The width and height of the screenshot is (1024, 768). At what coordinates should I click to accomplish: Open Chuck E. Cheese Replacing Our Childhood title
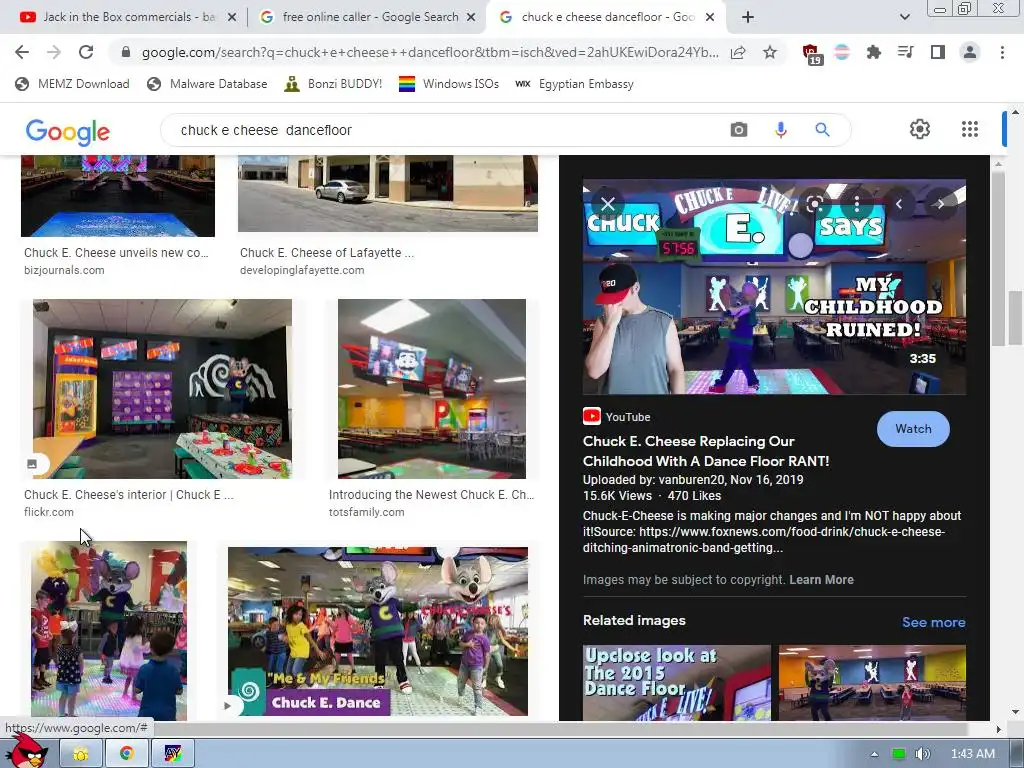[x=706, y=451]
